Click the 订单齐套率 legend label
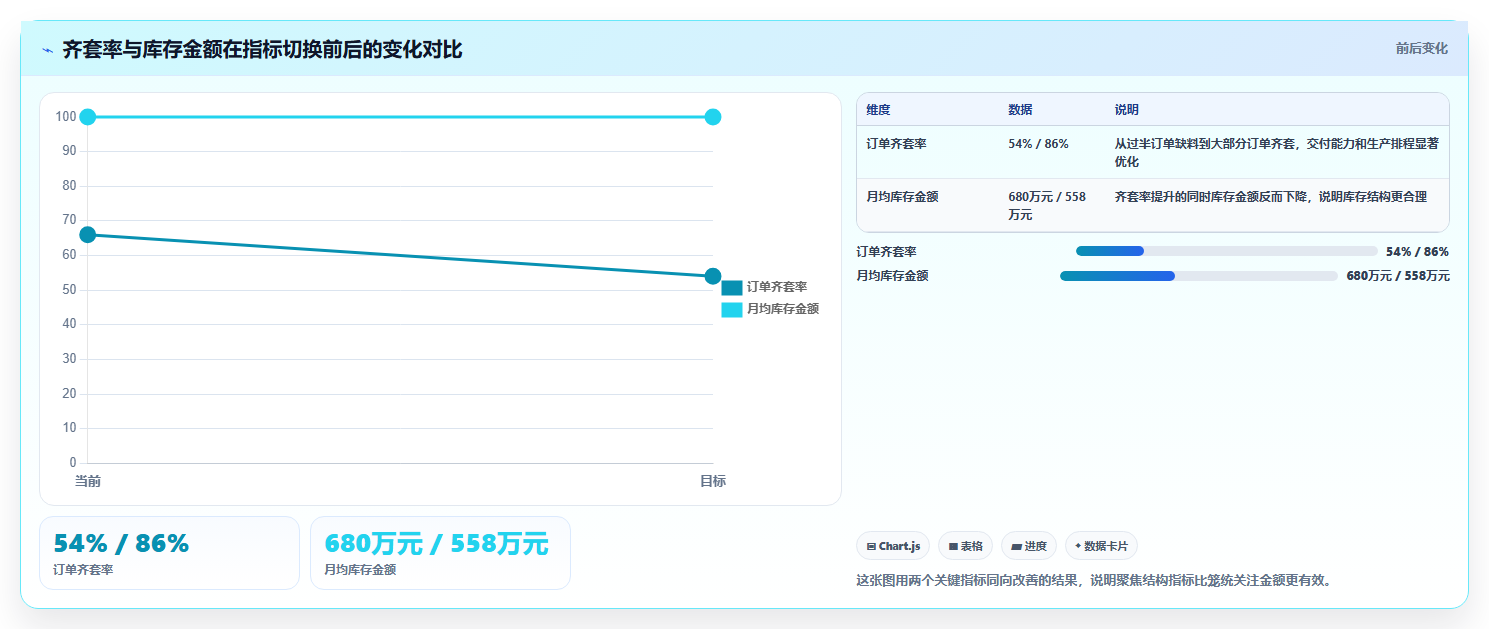 click(777, 287)
